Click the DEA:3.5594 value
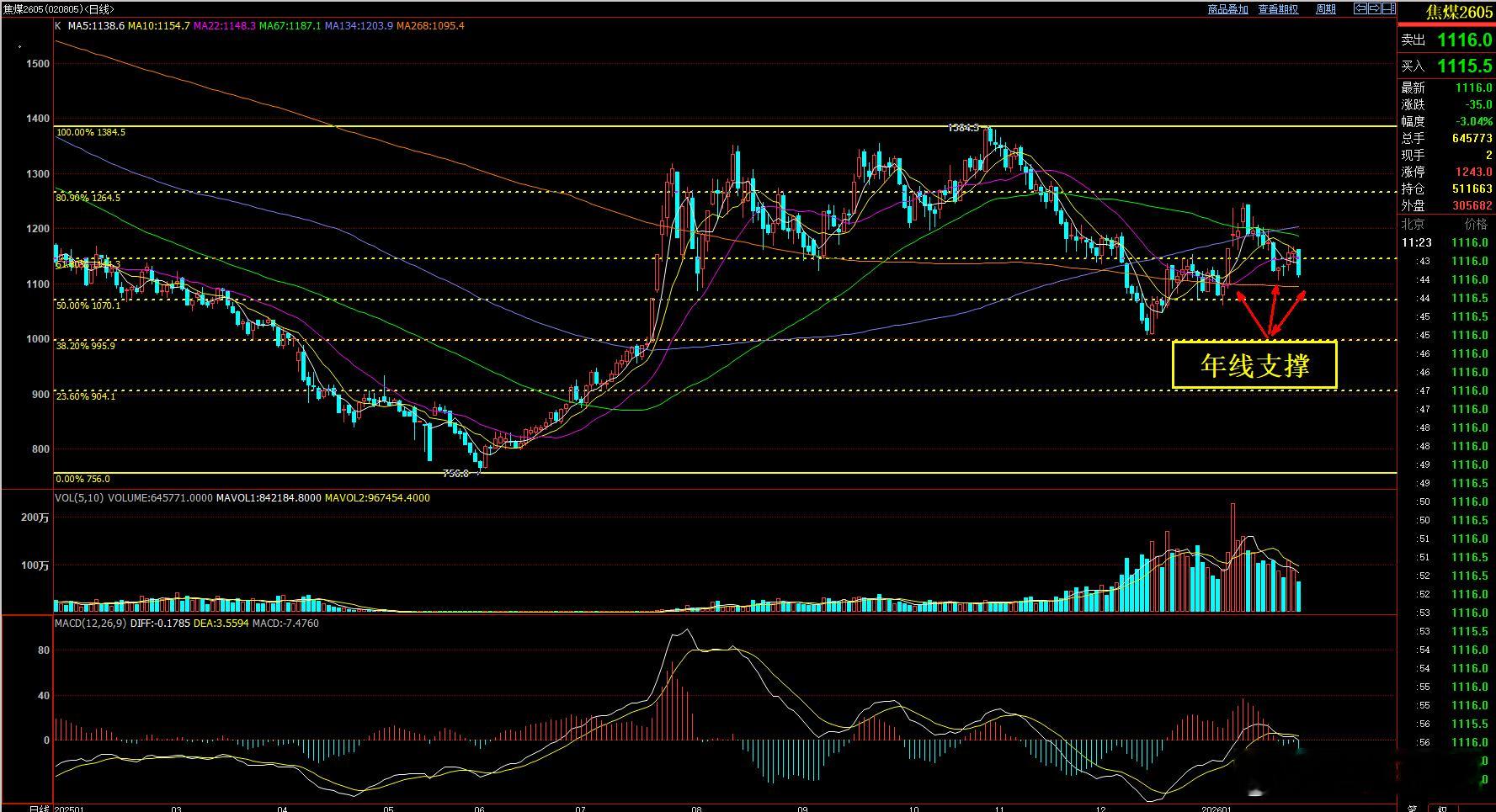1496x812 pixels. click(221, 624)
